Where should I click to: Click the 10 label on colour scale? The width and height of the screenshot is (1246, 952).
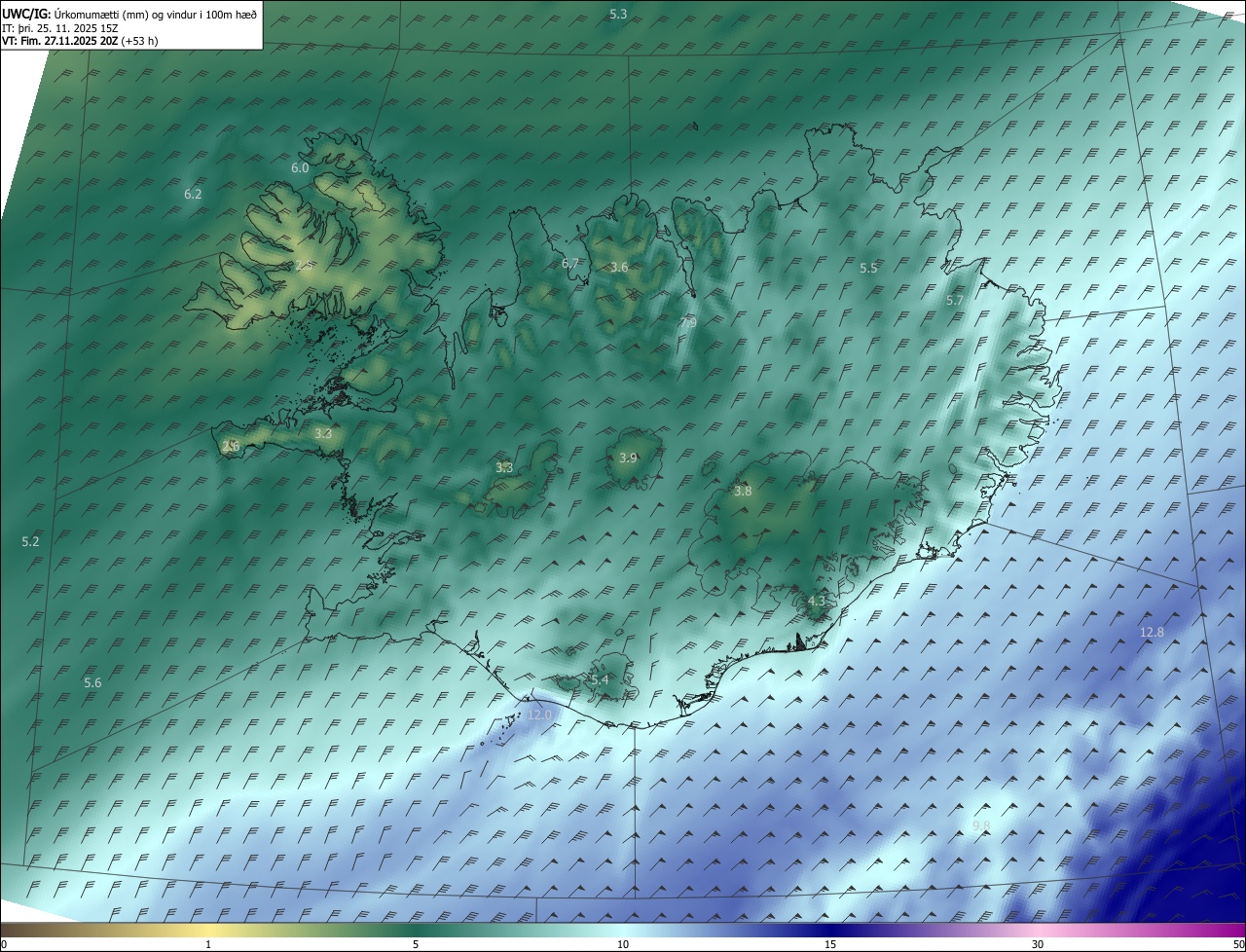point(623,944)
